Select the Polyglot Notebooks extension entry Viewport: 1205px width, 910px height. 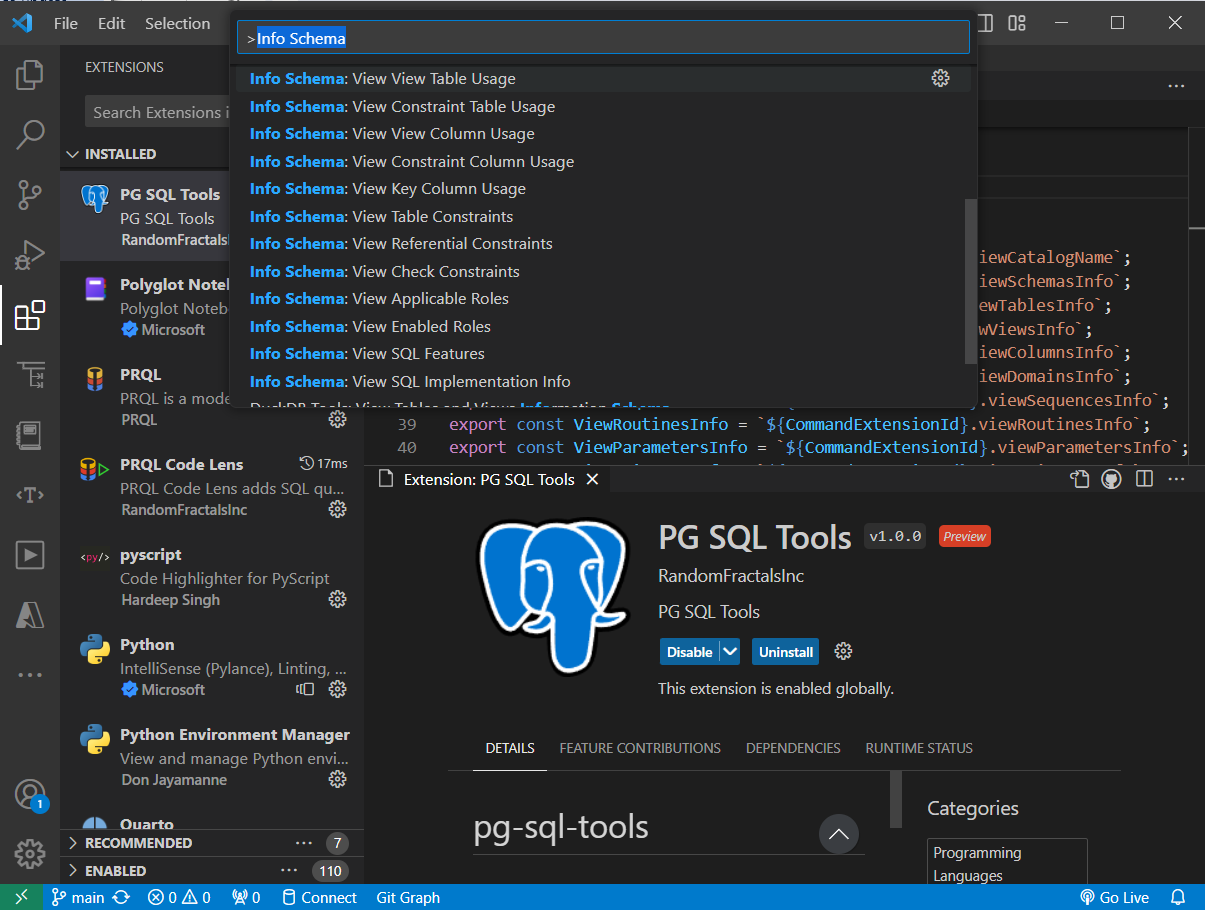(212, 306)
